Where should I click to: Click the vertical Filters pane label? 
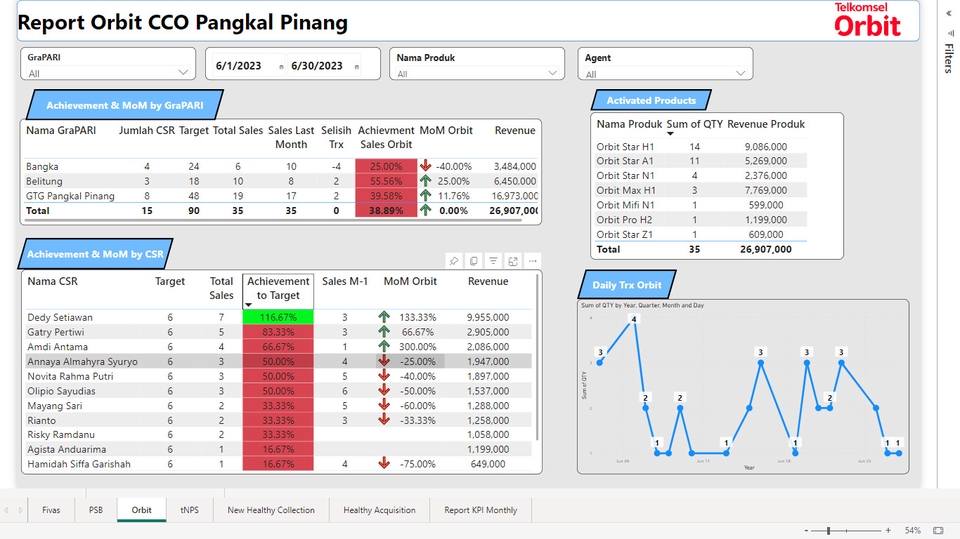point(949,58)
